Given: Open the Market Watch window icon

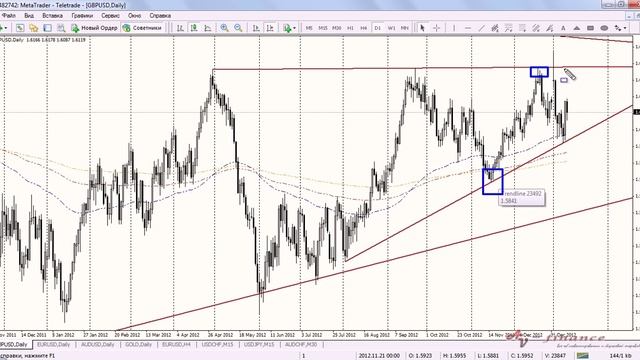Looking at the screenshot, I should pos(20,28).
